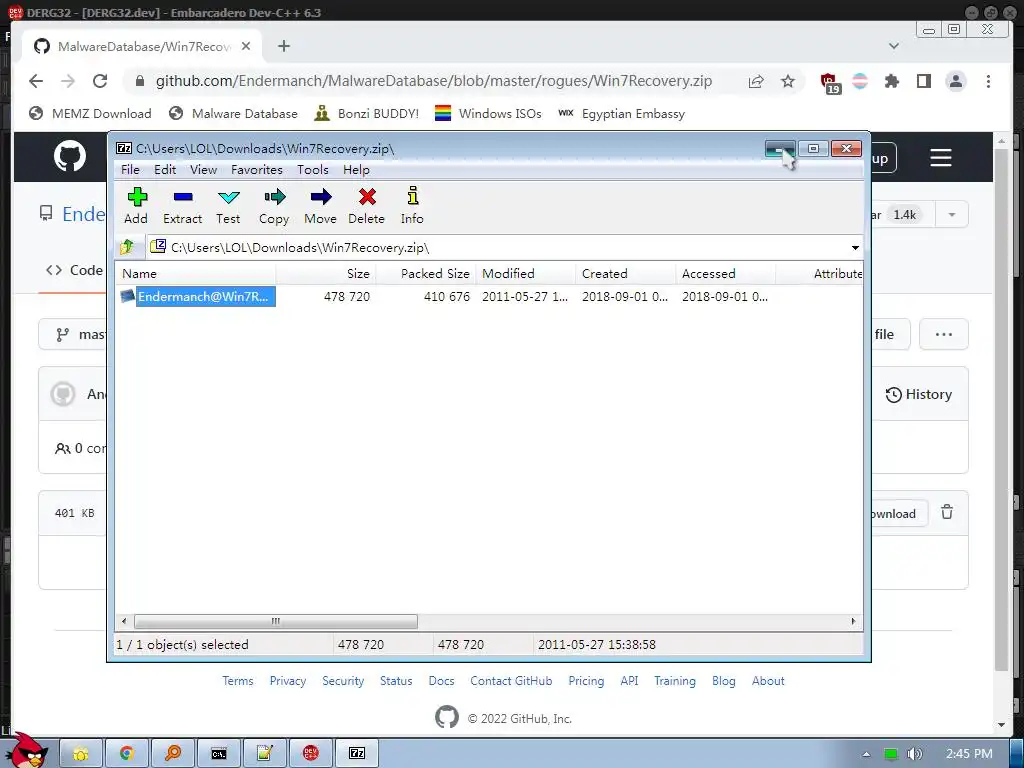This screenshot has height=768, width=1024.
Task: Open the Help menu in 7-Zip
Action: (x=356, y=170)
